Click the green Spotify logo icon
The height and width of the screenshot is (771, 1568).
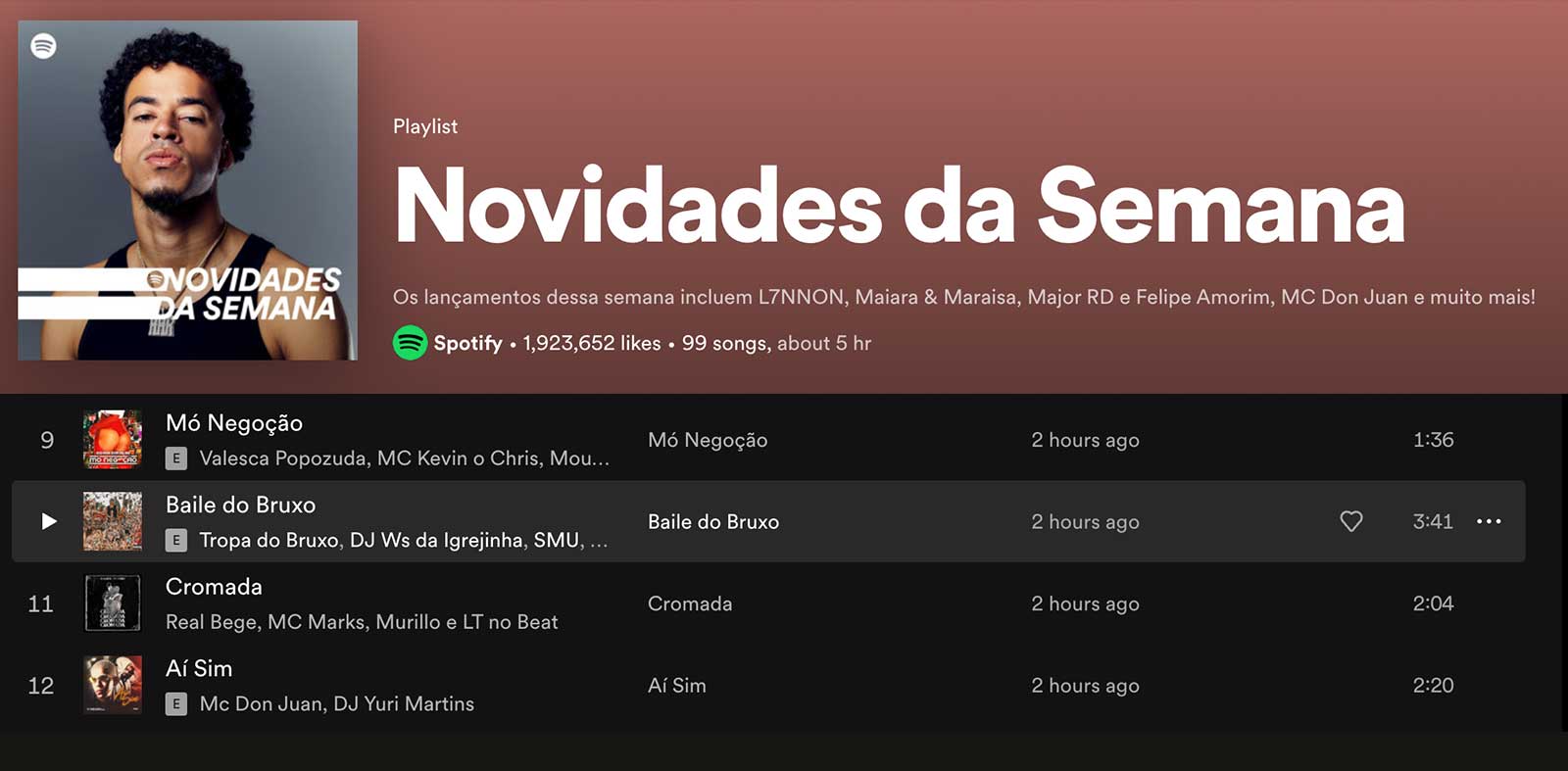[x=410, y=343]
